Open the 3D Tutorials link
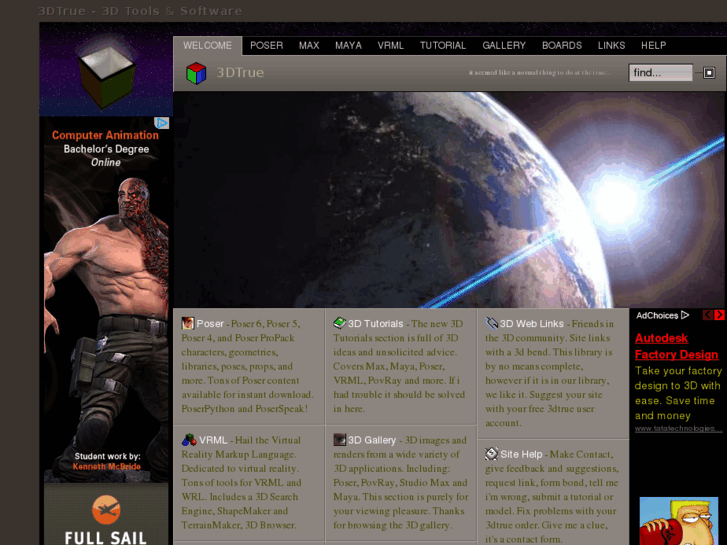727x545 pixels. (x=376, y=324)
